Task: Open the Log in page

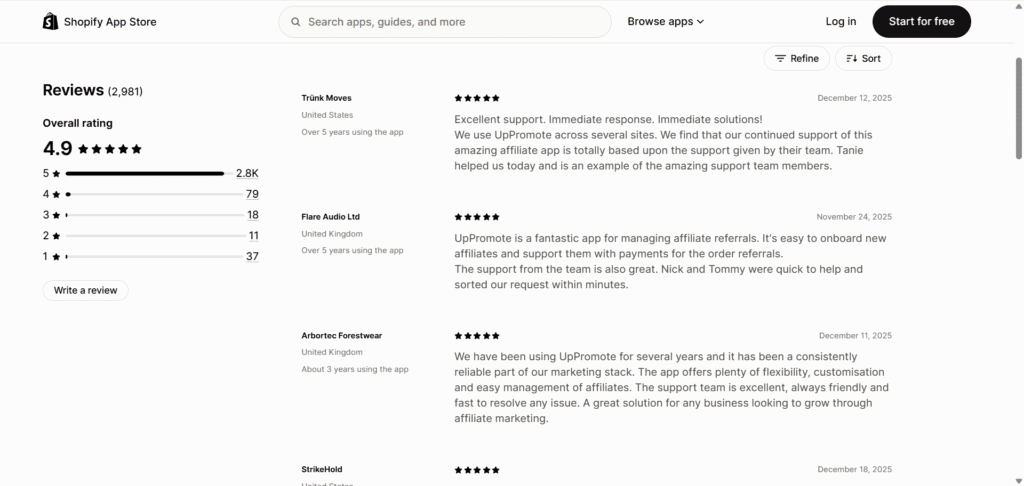Action: point(841,21)
